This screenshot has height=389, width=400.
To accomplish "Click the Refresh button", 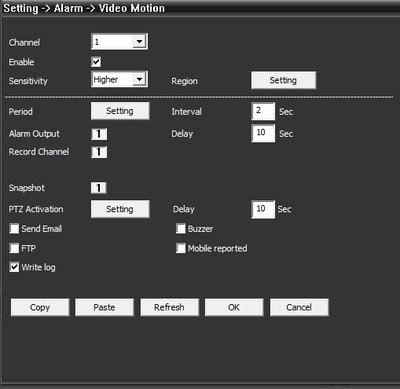I will (169, 307).
